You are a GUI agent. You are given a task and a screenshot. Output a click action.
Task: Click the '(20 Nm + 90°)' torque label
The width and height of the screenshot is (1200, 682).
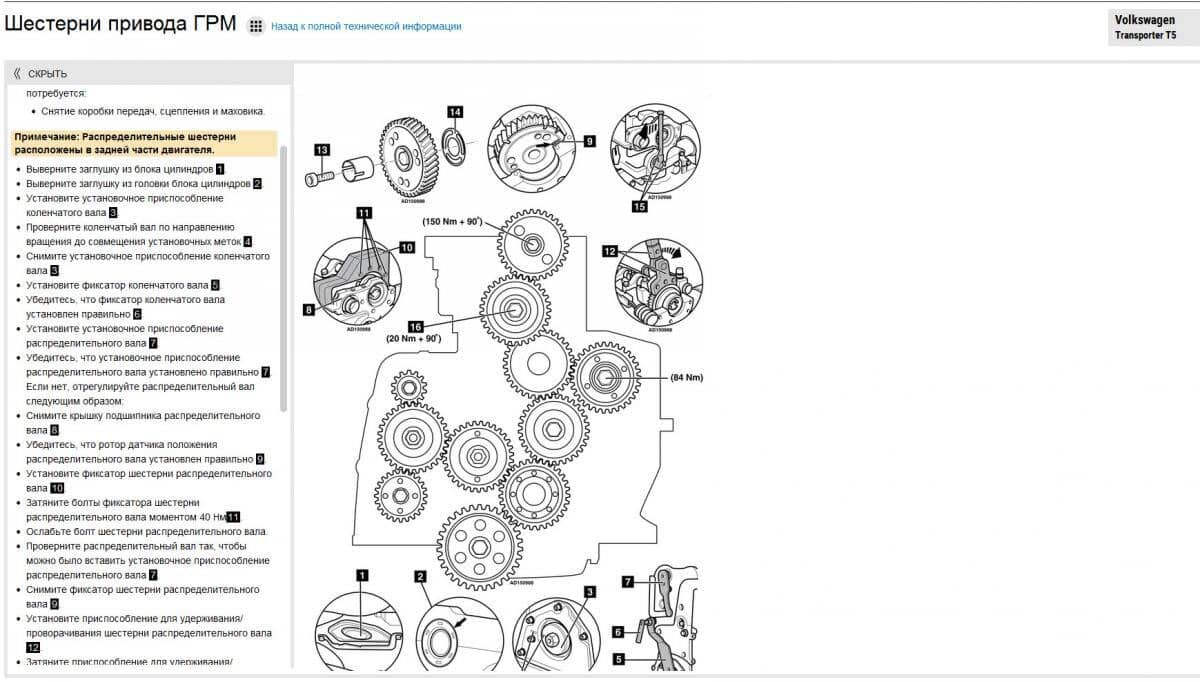pyautogui.click(x=413, y=339)
